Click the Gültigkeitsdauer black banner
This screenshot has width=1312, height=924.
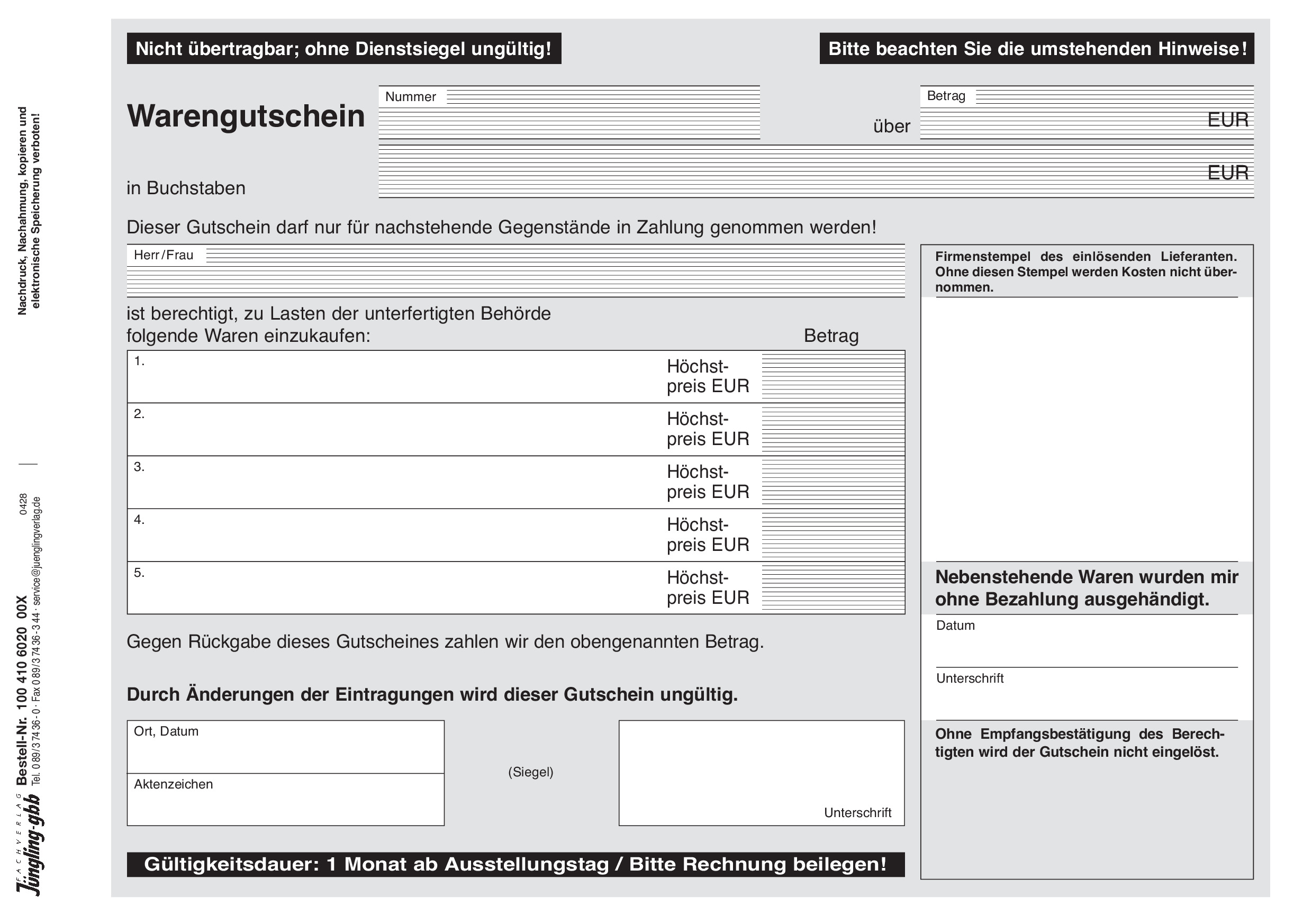click(x=515, y=864)
